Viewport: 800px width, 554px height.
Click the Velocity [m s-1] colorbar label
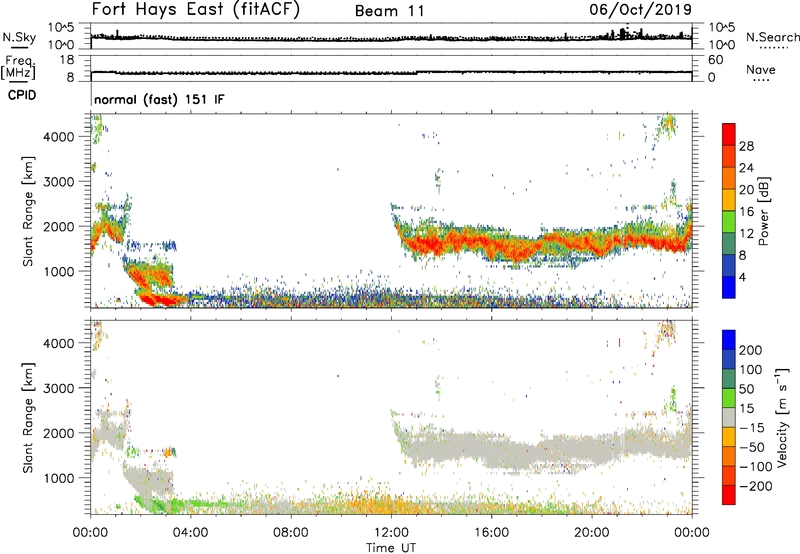point(781,417)
